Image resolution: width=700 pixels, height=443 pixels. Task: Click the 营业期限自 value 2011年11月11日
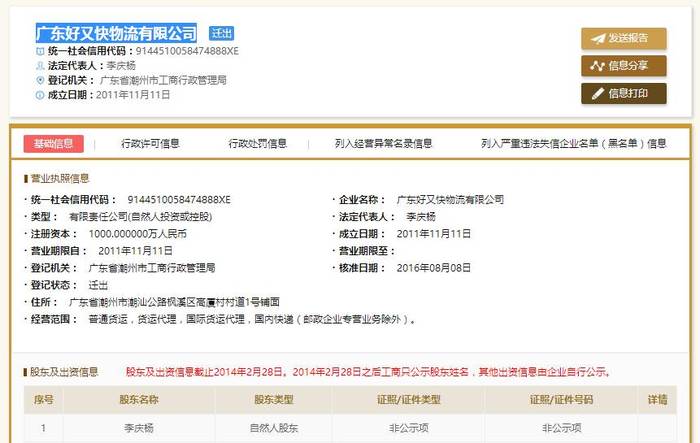point(135,251)
